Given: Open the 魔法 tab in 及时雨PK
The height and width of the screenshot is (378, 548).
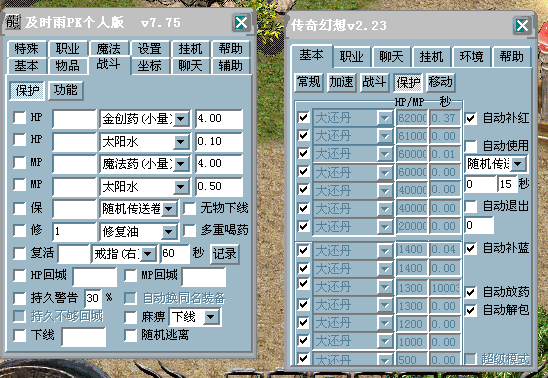Looking at the screenshot, I should tap(108, 49).
